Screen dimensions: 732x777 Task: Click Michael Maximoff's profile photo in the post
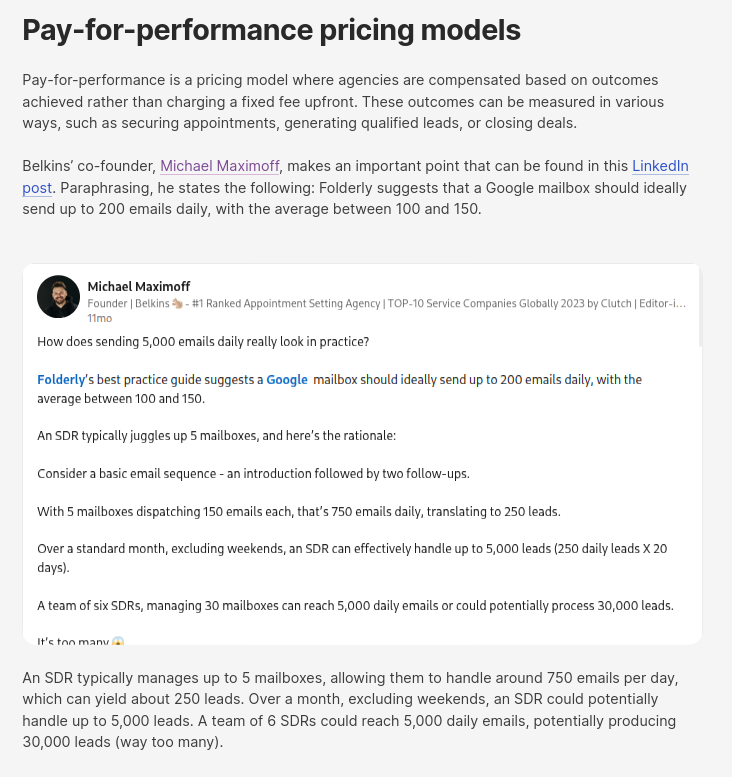58,296
